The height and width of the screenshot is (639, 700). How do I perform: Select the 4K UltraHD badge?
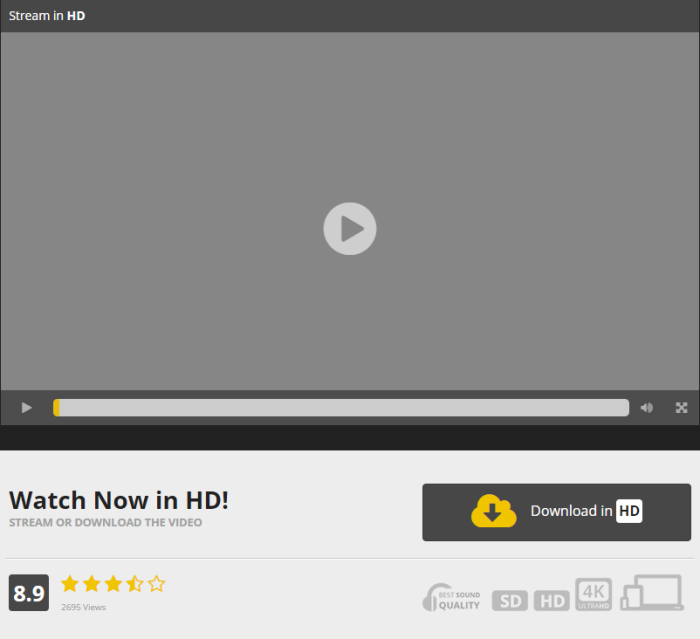(593, 594)
